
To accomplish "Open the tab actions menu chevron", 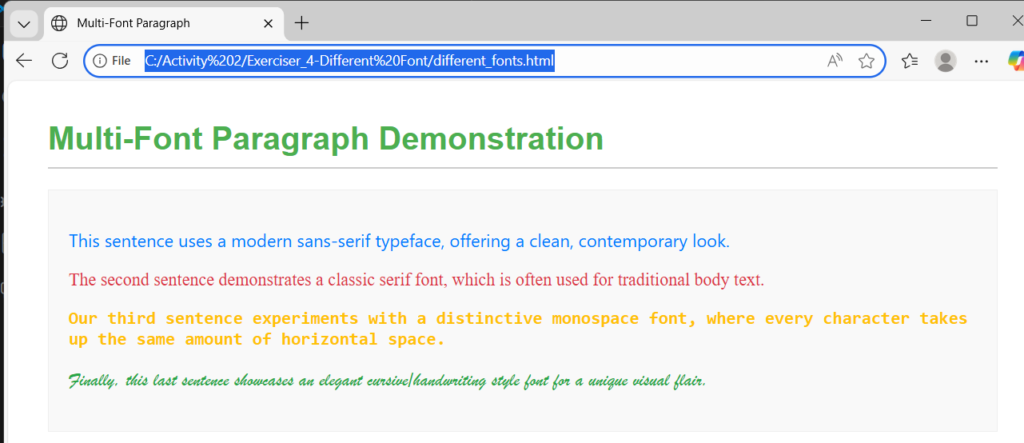I will coord(25,22).
